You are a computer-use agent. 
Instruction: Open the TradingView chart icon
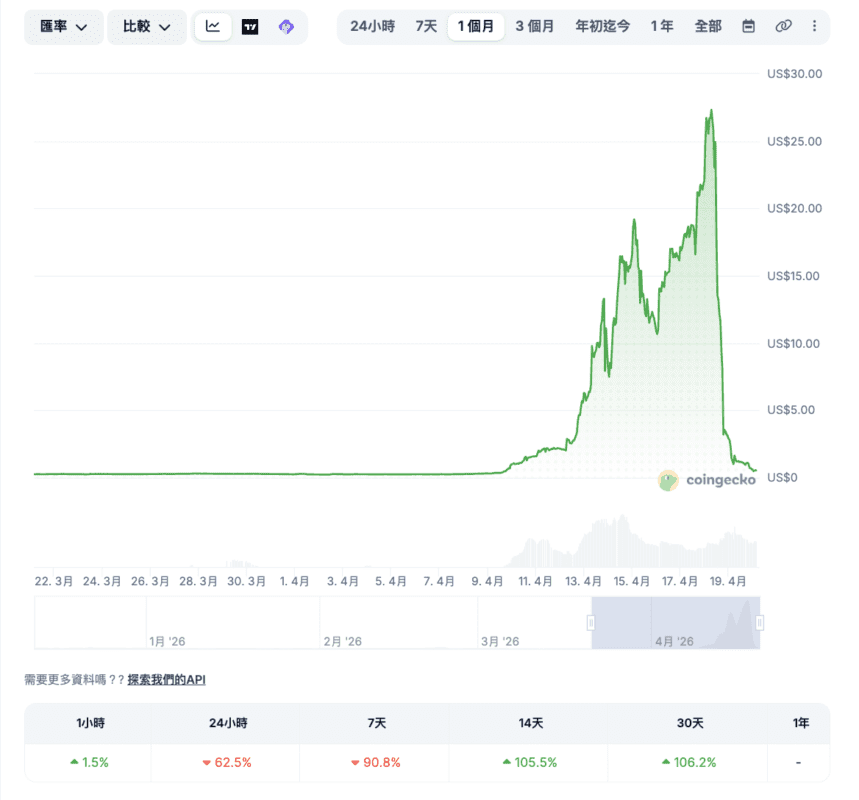(x=250, y=27)
